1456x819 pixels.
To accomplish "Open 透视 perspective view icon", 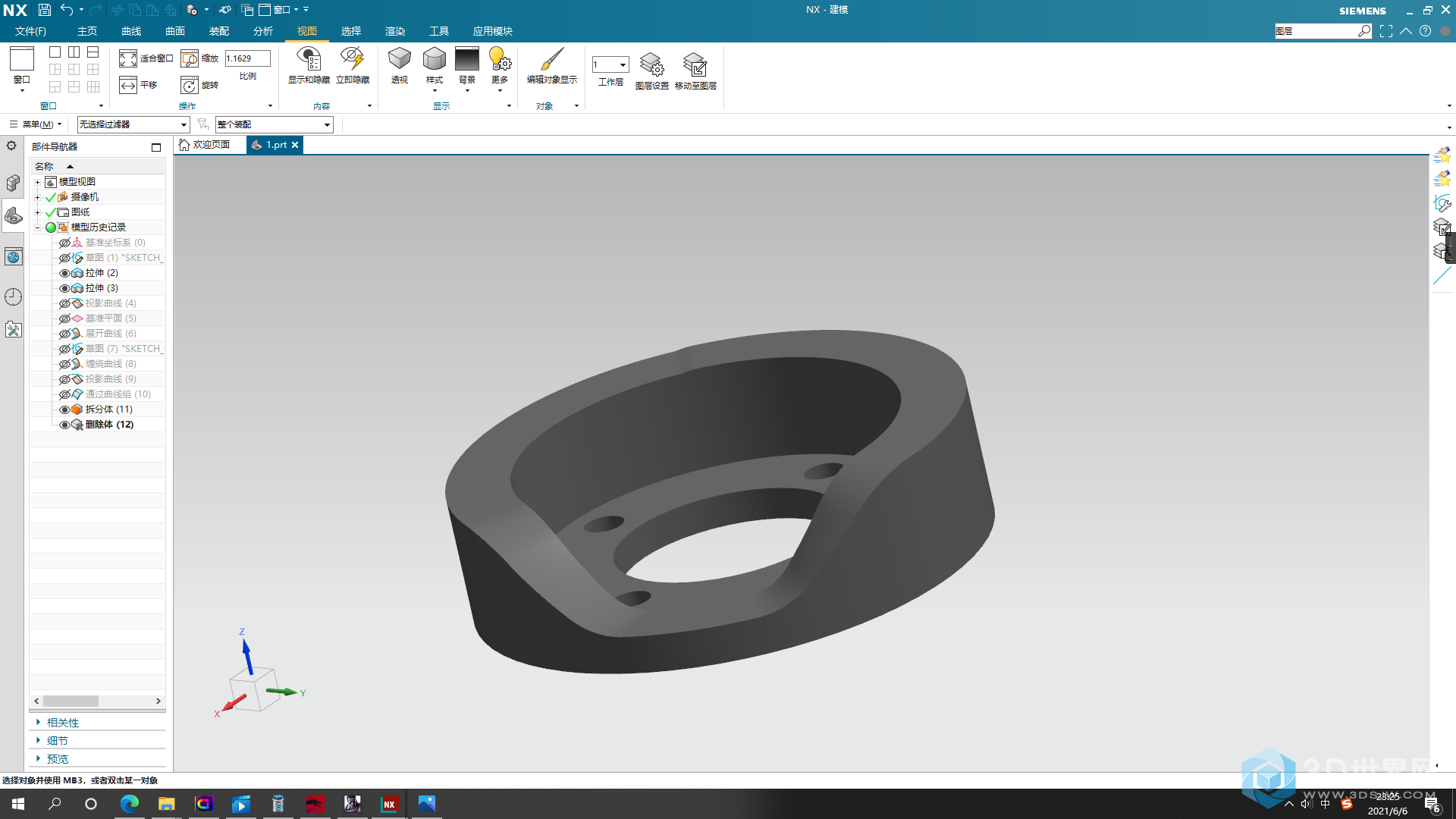I will (x=399, y=65).
